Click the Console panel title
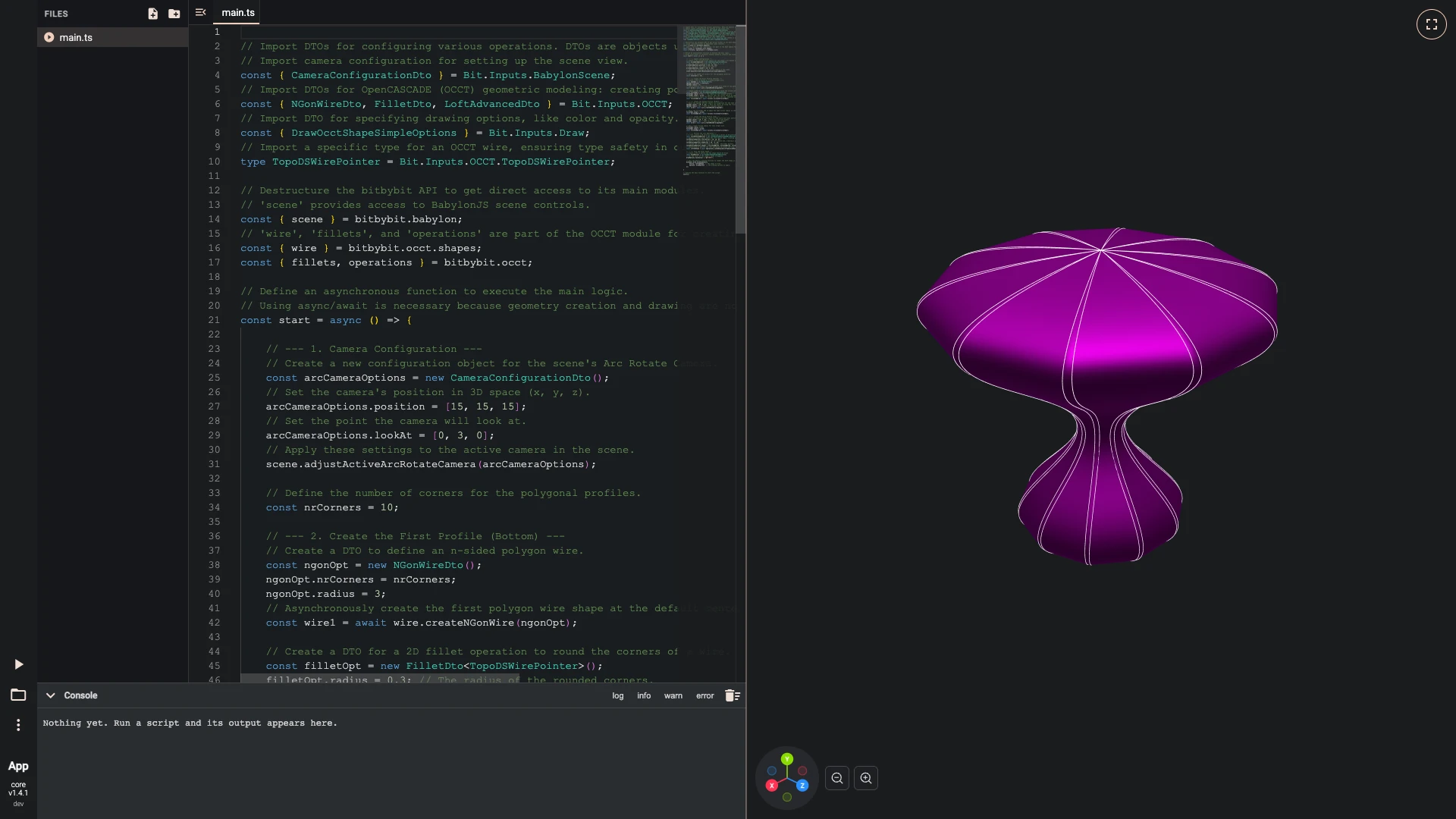Screen dimensions: 1456x819 pos(80,695)
